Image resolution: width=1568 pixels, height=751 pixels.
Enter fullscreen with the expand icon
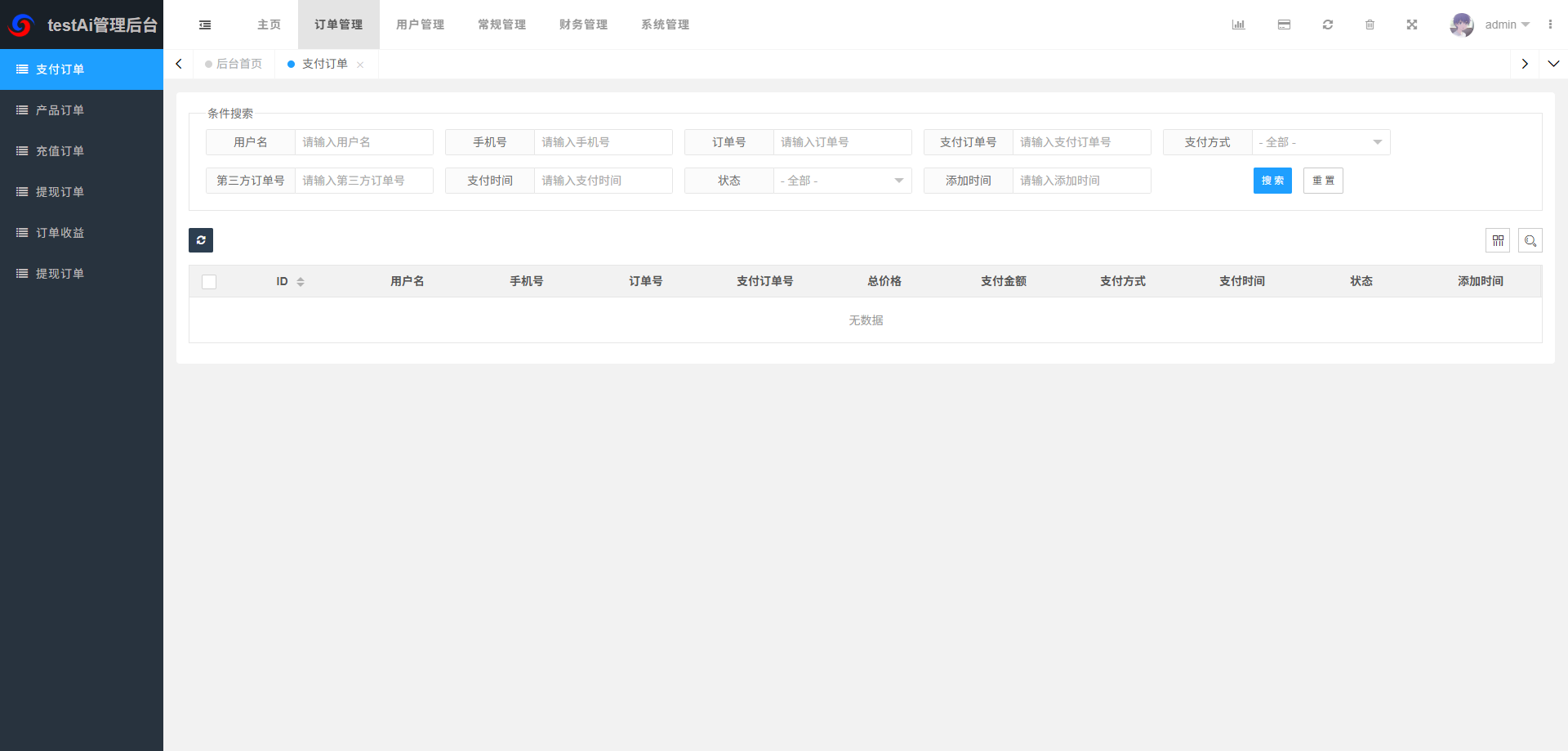coord(1412,25)
